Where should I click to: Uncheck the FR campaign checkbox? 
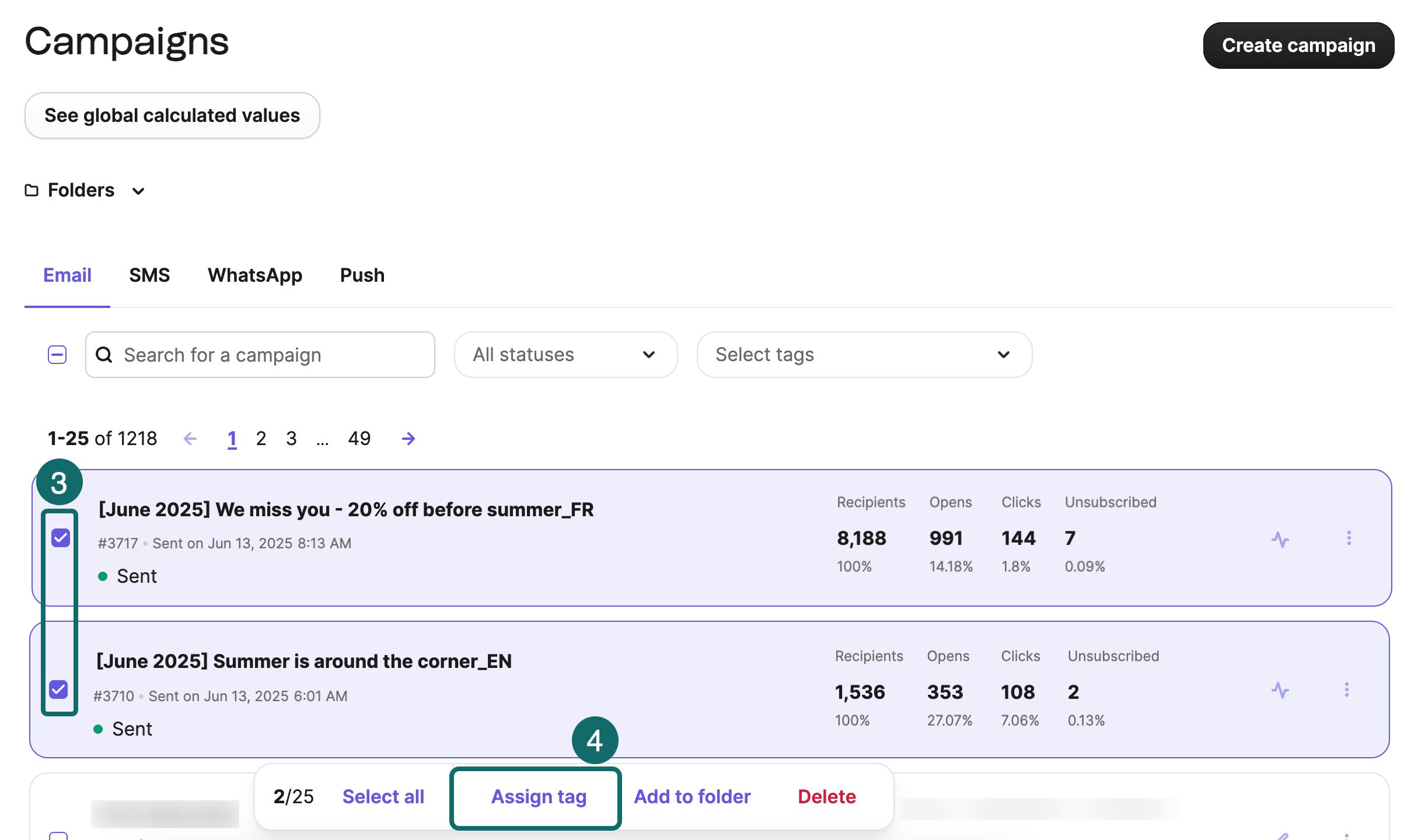(x=59, y=538)
